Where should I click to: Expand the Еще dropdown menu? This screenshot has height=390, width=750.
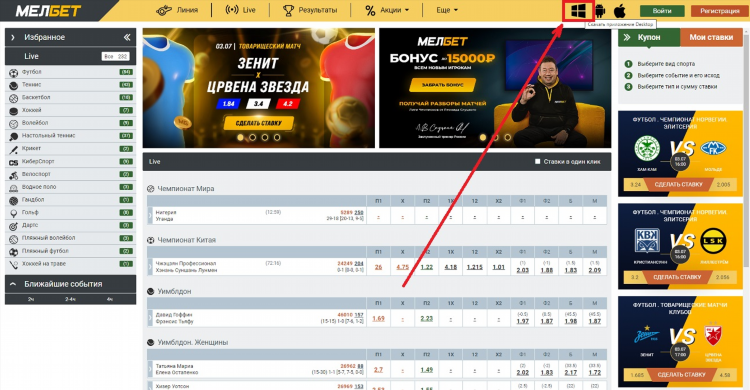(x=447, y=10)
